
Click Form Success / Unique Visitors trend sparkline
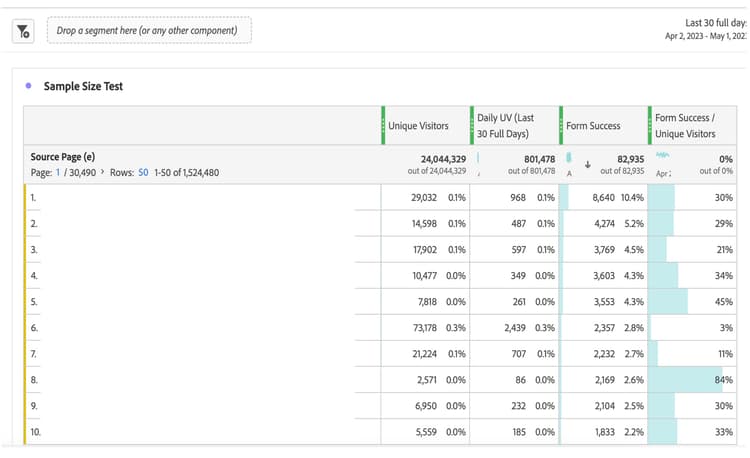(x=662, y=155)
